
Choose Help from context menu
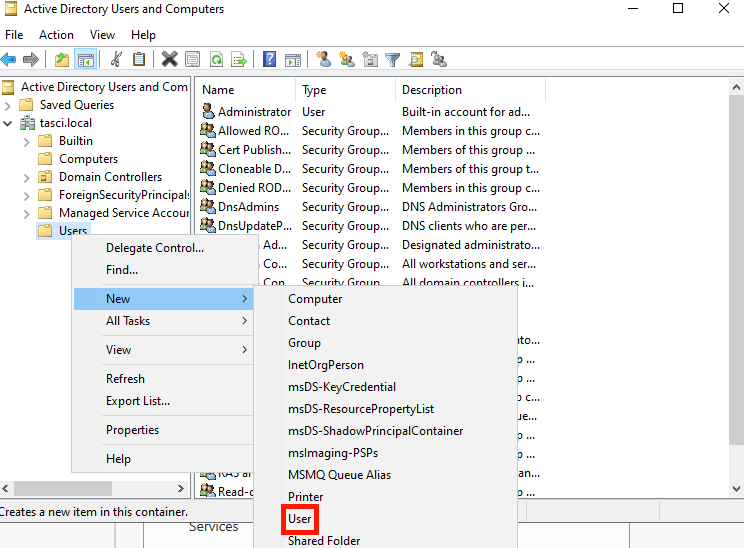pyautogui.click(x=163, y=459)
